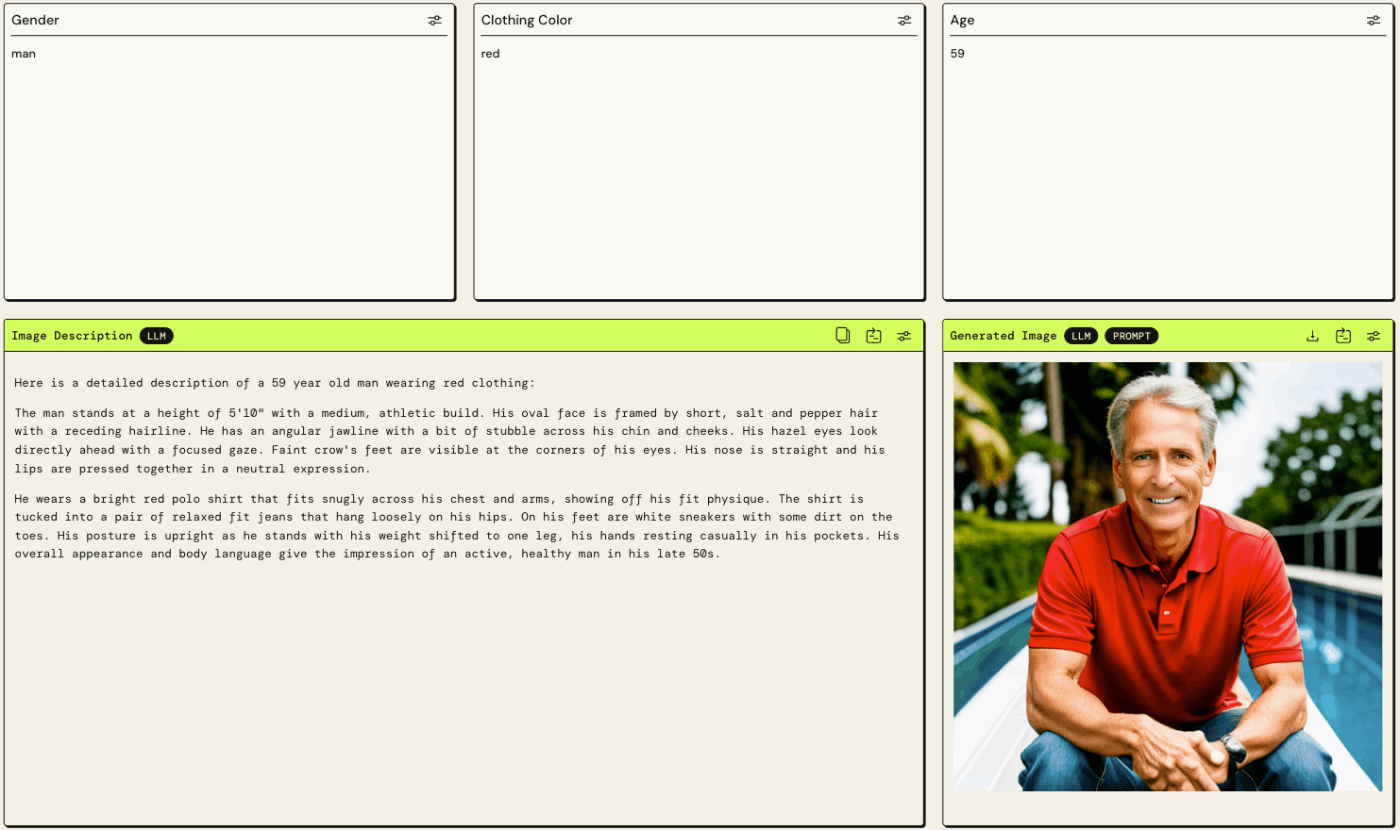Click the LLM badge on Image Description

click(156, 336)
